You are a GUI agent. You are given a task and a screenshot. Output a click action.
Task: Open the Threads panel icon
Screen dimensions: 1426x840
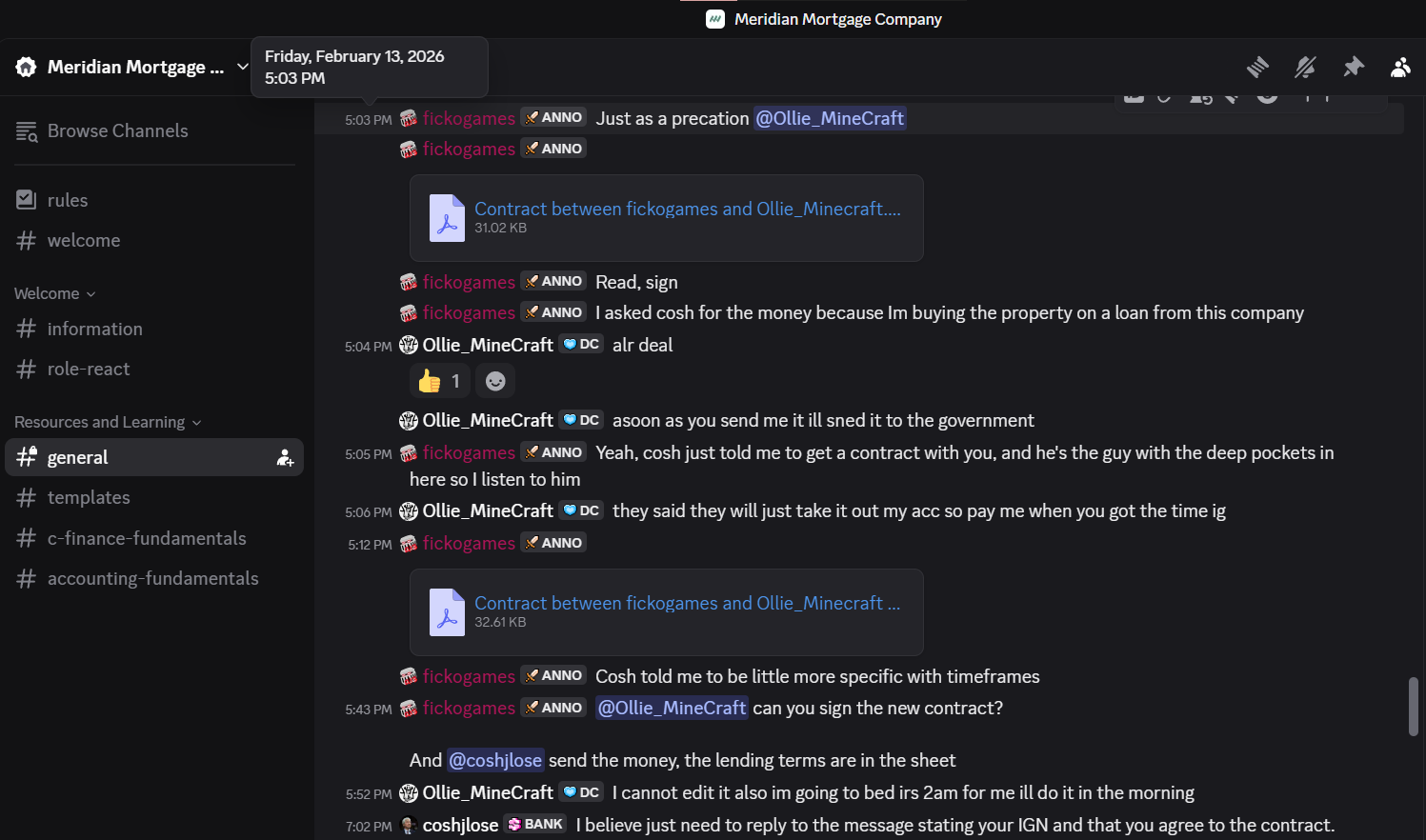coord(1257,68)
